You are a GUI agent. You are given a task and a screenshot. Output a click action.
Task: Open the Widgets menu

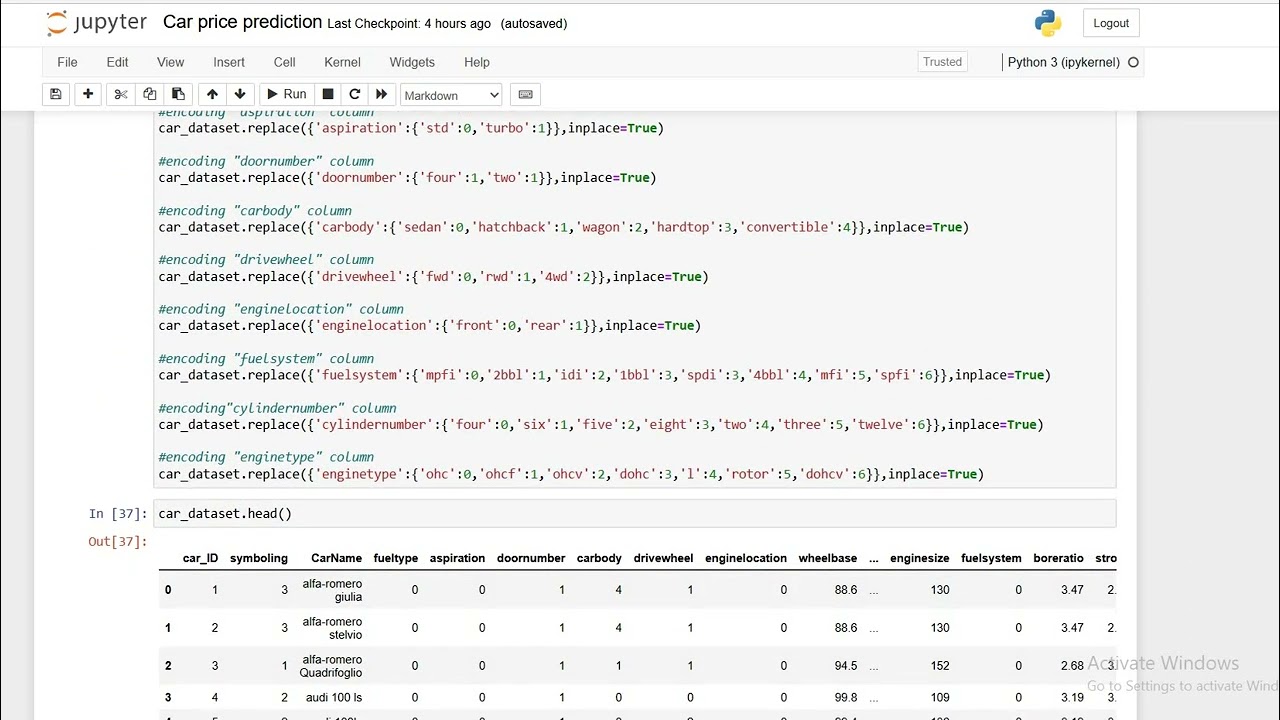pos(412,62)
